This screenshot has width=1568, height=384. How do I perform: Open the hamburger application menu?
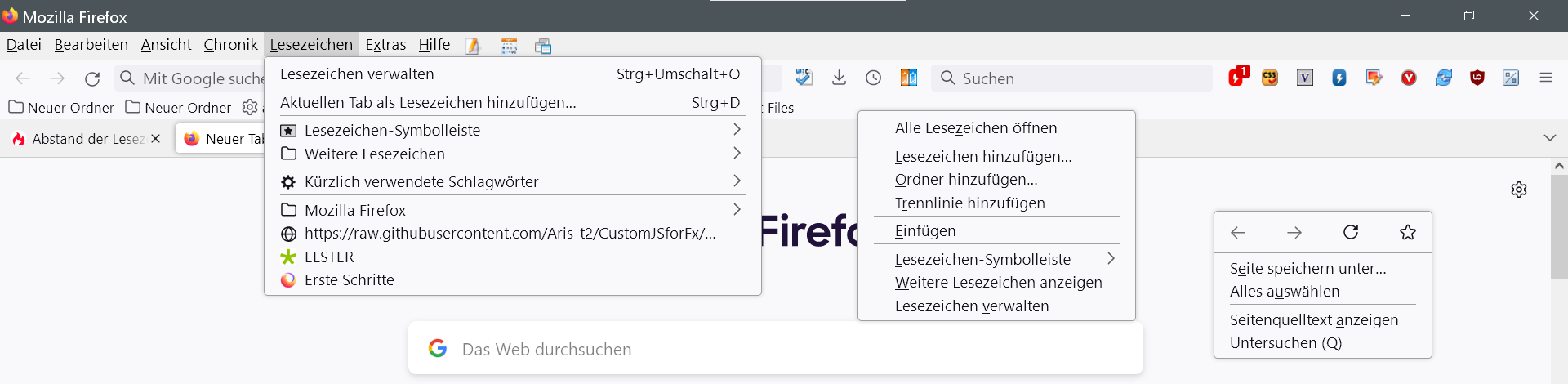[1545, 78]
